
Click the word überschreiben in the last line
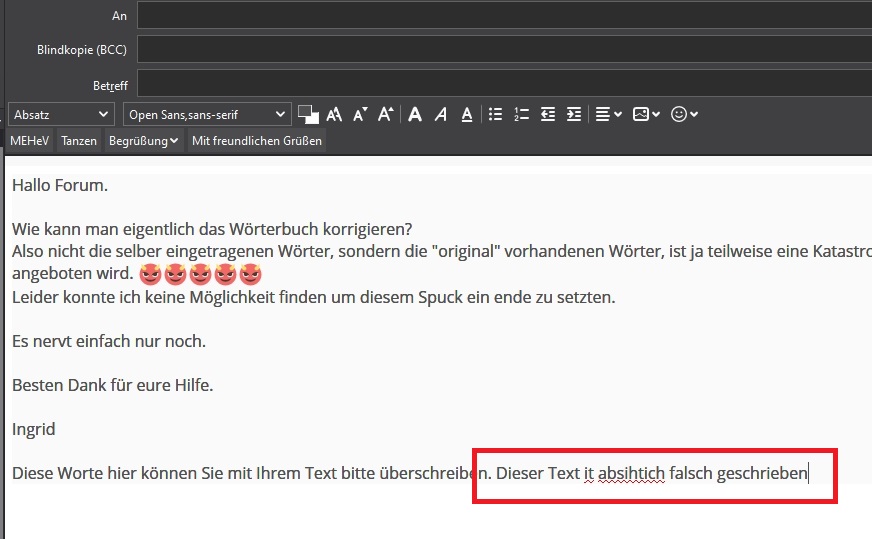(435, 473)
